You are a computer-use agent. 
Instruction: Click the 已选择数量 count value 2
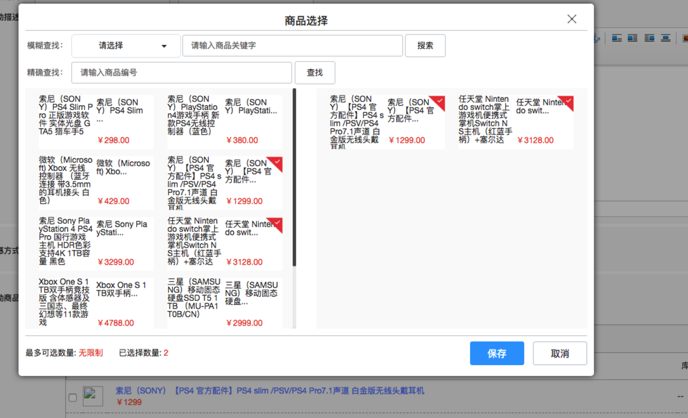(166, 353)
